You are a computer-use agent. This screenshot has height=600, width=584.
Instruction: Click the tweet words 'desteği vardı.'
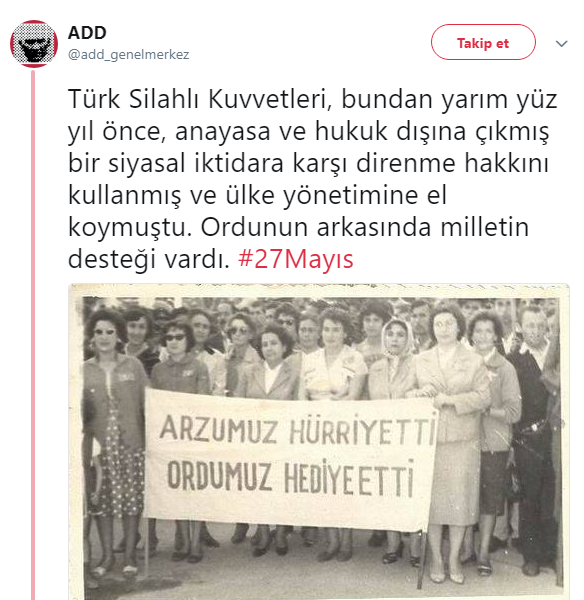tap(149, 259)
